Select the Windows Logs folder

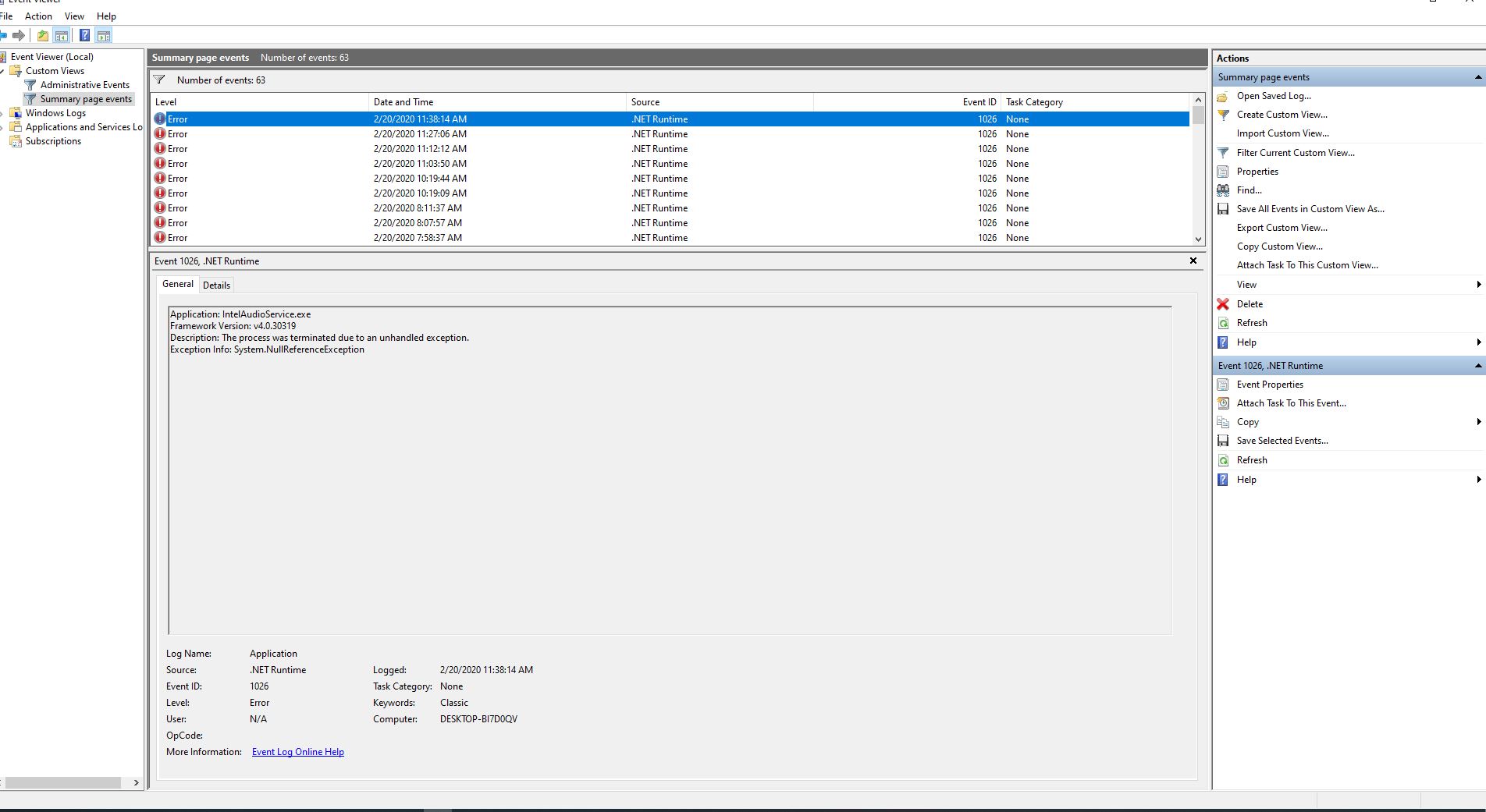[55, 113]
